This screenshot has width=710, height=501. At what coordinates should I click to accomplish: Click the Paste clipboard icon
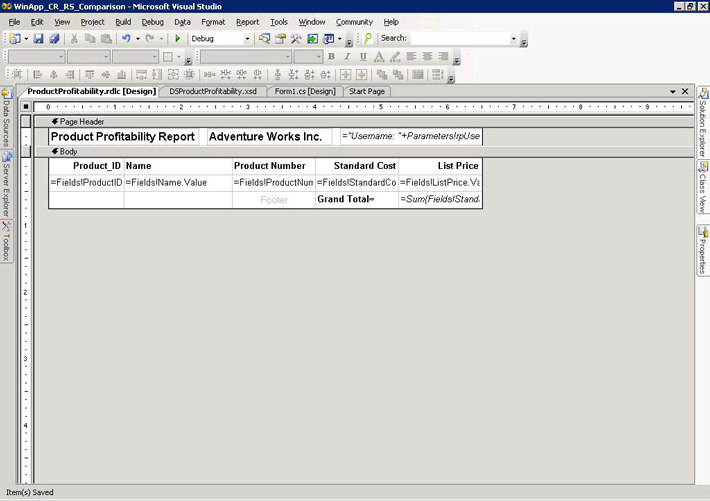click(x=106, y=39)
